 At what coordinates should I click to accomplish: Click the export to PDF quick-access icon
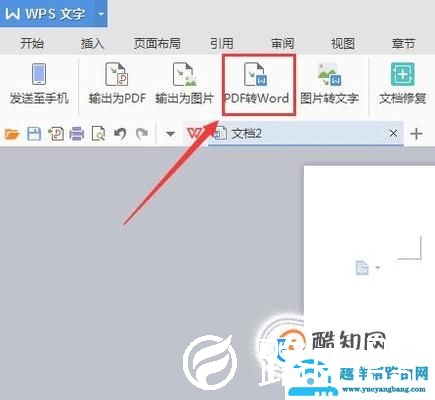(56, 134)
